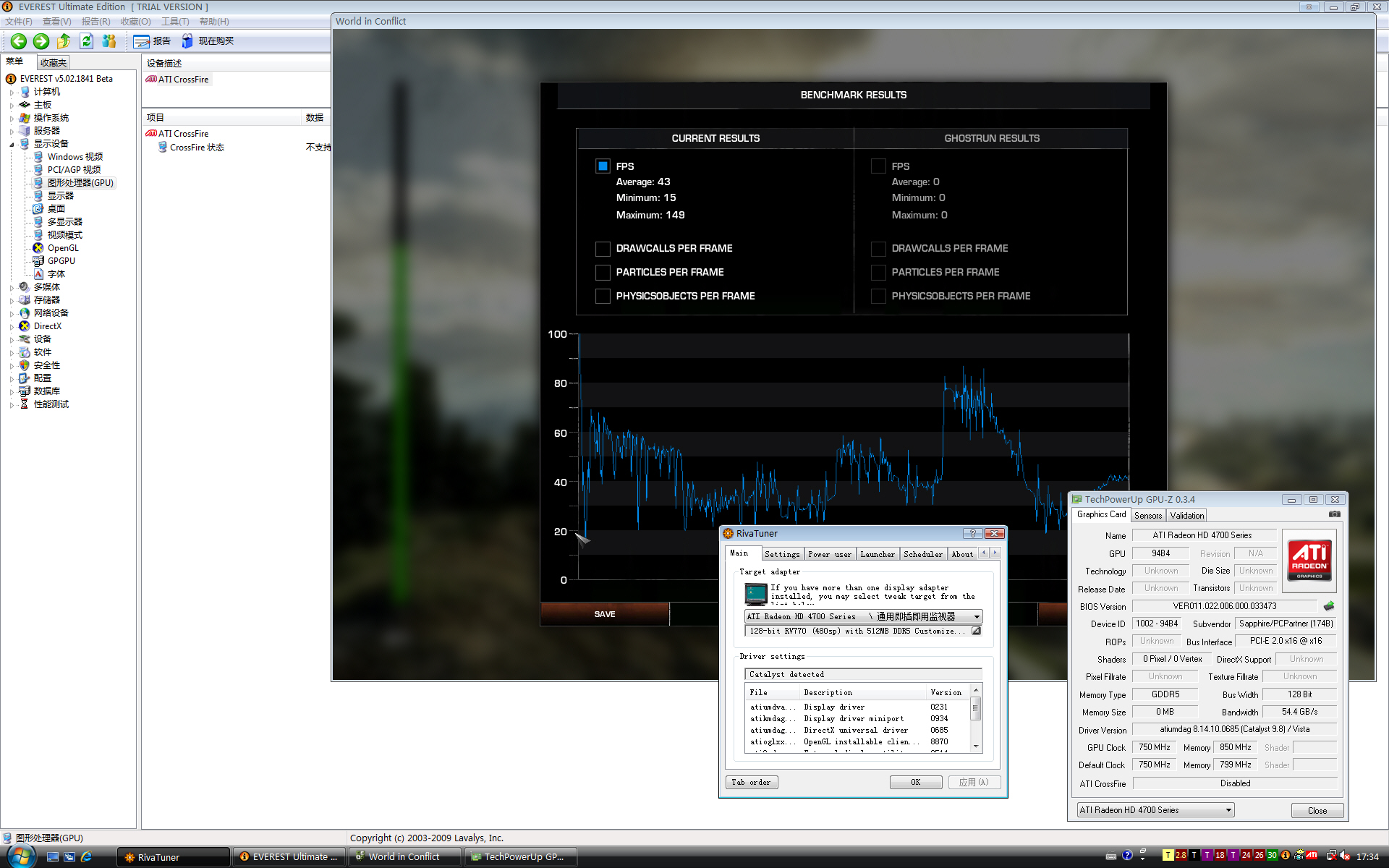Screen dimensions: 1389x868
Task: Click the ATI CrossFire item icon in list
Action: click(151, 134)
